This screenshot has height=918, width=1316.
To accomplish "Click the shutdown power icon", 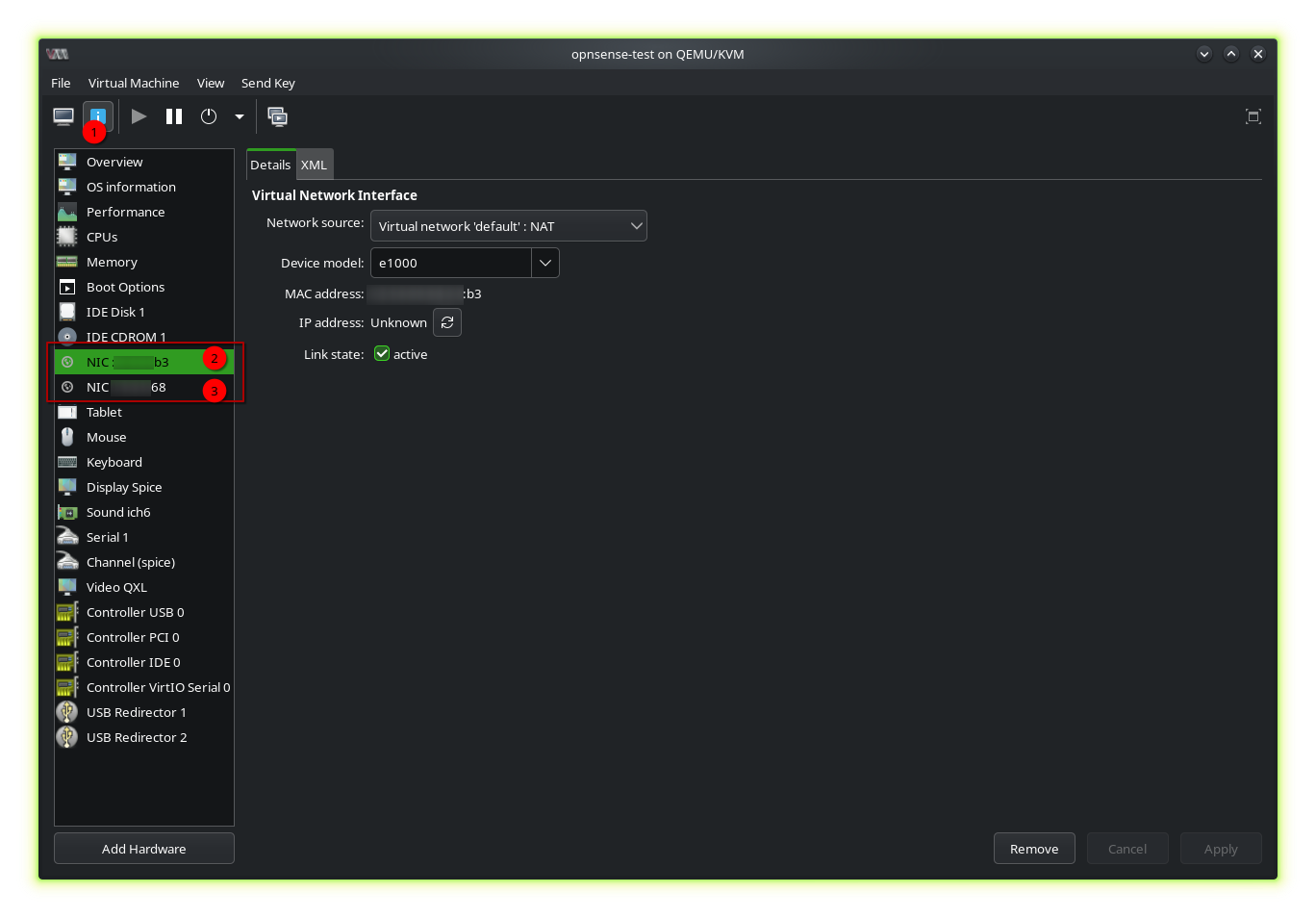I will 209,116.
